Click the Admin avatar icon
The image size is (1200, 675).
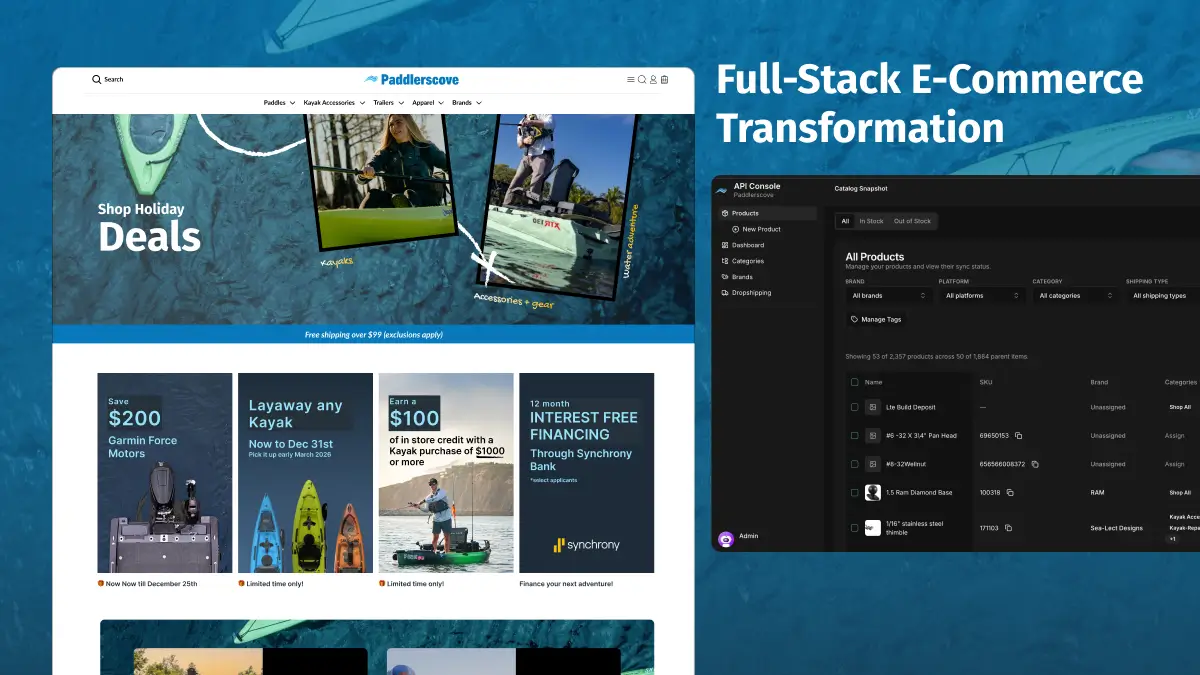pos(726,538)
